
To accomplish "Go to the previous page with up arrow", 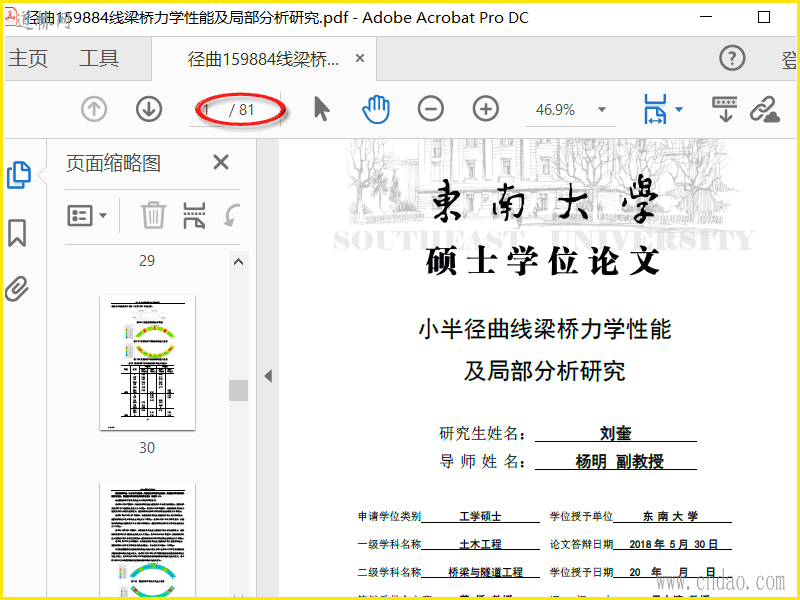I will [x=94, y=109].
